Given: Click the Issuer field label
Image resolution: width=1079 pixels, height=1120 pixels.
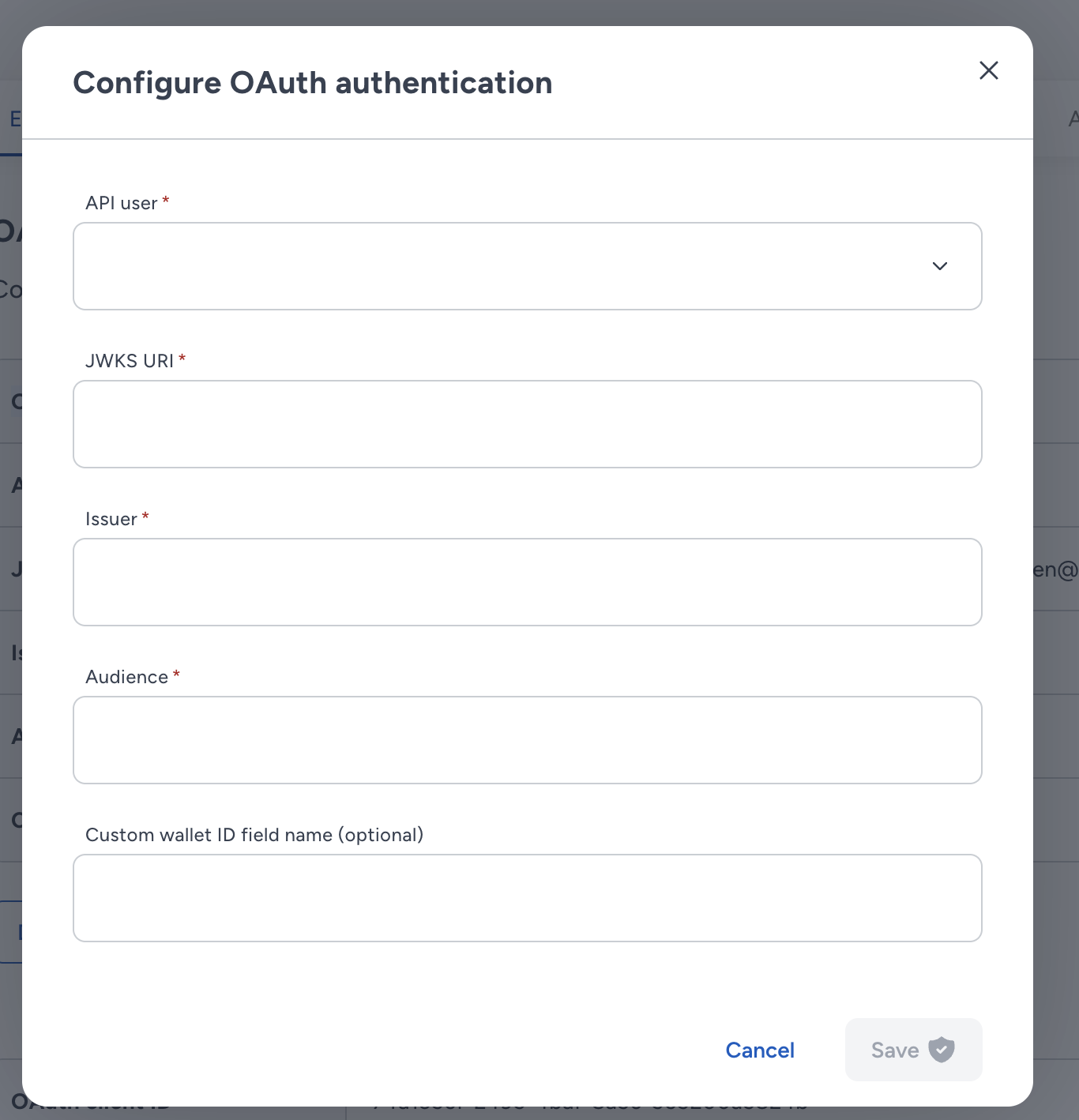Looking at the screenshot, I should pos(111,519).
